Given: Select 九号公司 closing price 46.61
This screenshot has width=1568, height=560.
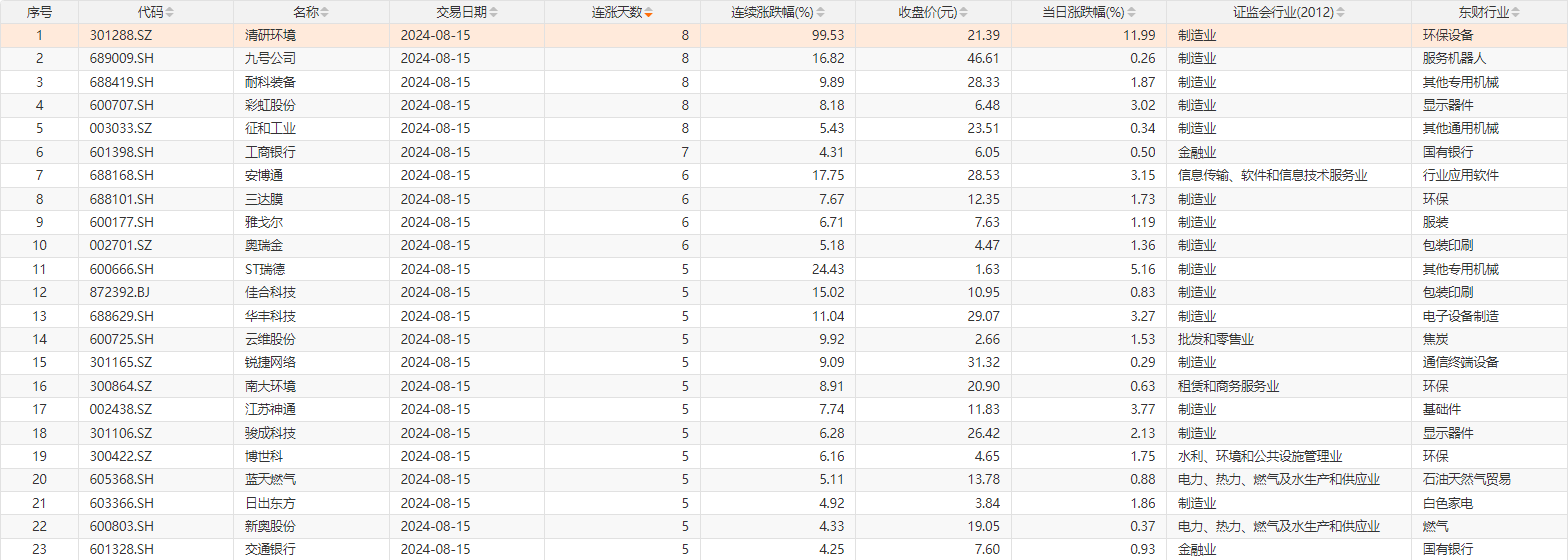Looking at the screenshot, I should point(984,58).
